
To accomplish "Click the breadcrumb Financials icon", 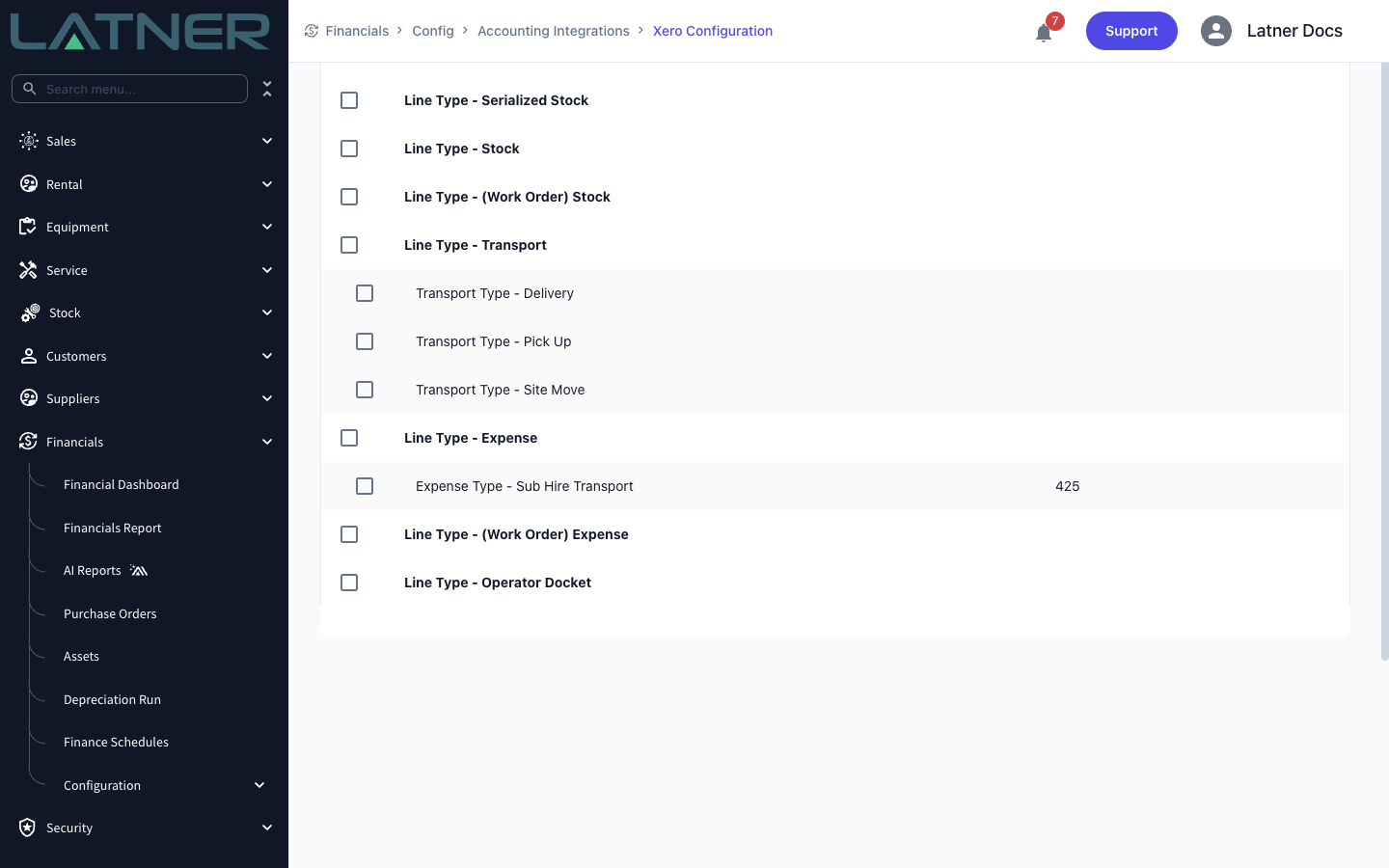I will [x=312, y=31].
